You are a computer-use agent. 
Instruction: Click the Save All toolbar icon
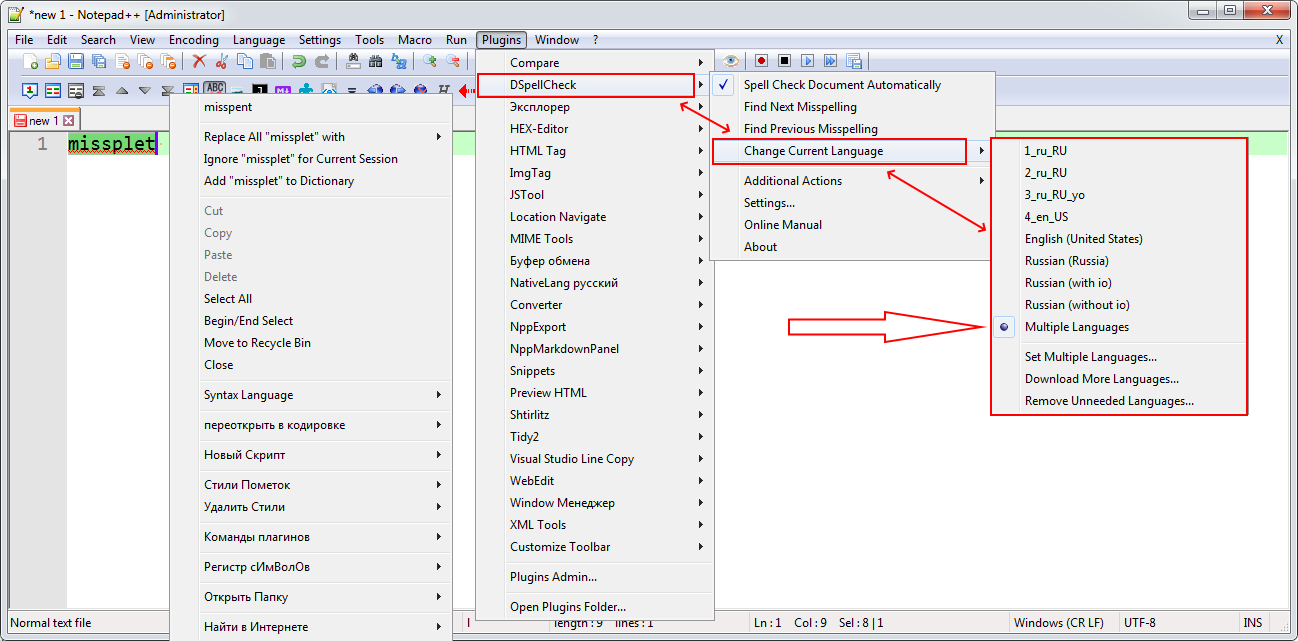[100, 62]
